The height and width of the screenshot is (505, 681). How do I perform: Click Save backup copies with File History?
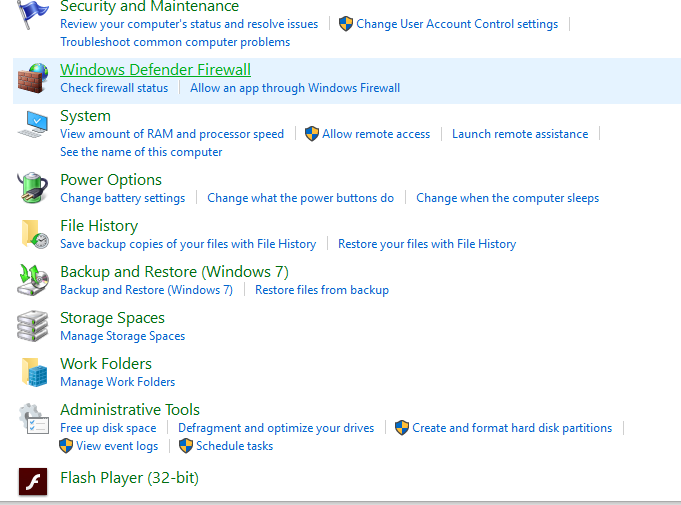188,244
